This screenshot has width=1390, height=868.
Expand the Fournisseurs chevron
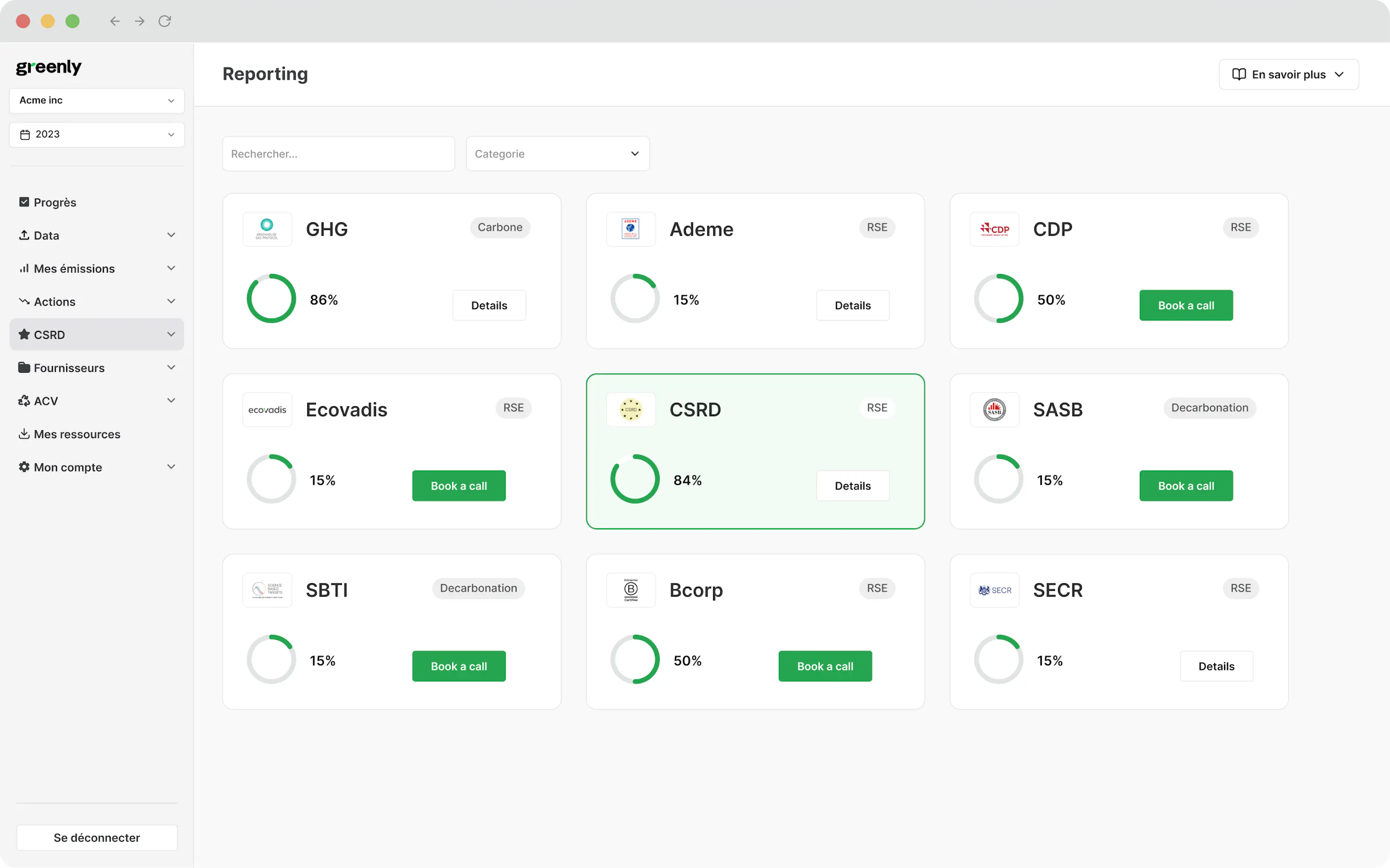click(x=171, y=368)
